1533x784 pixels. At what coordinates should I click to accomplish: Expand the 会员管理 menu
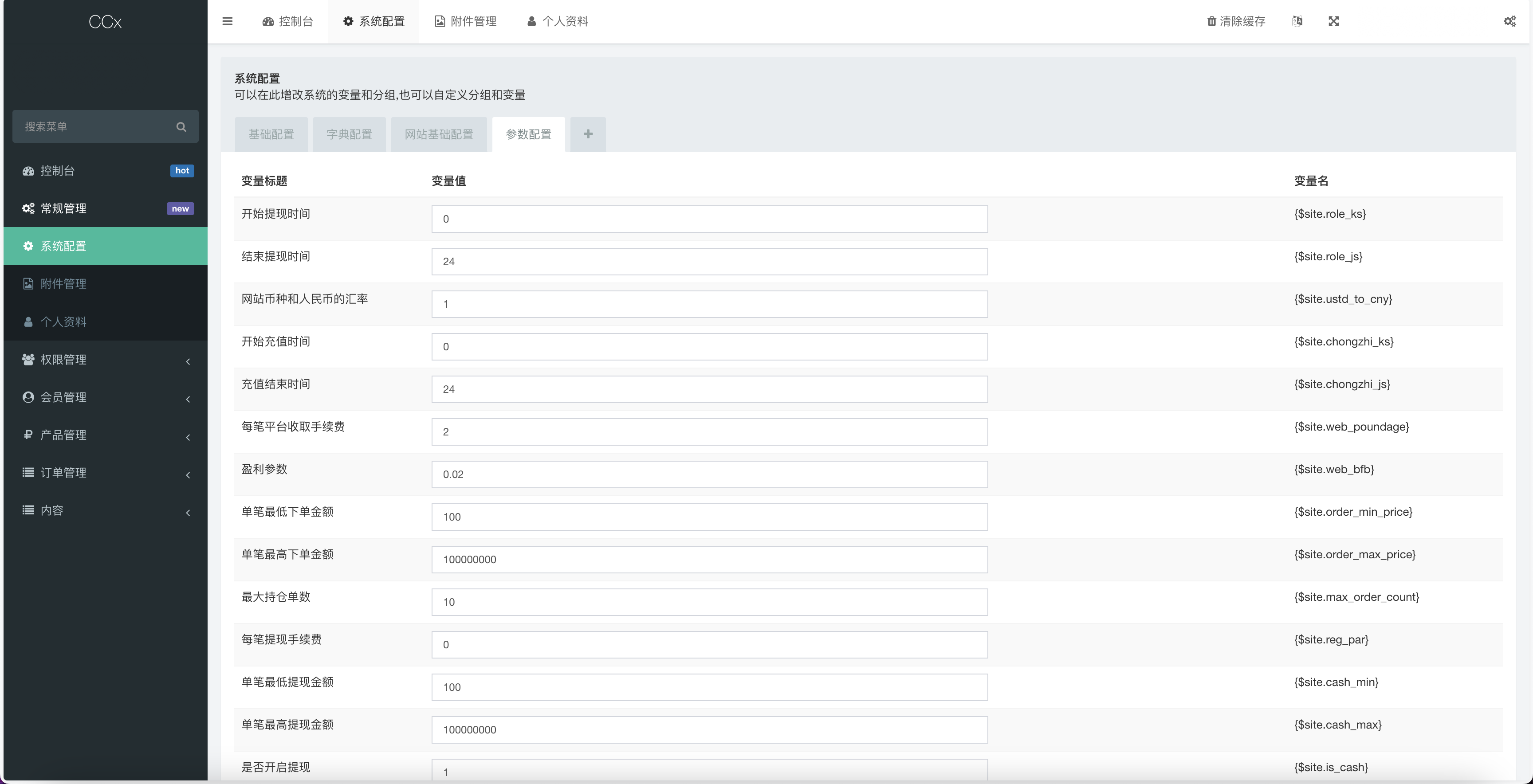click(63, 398)
